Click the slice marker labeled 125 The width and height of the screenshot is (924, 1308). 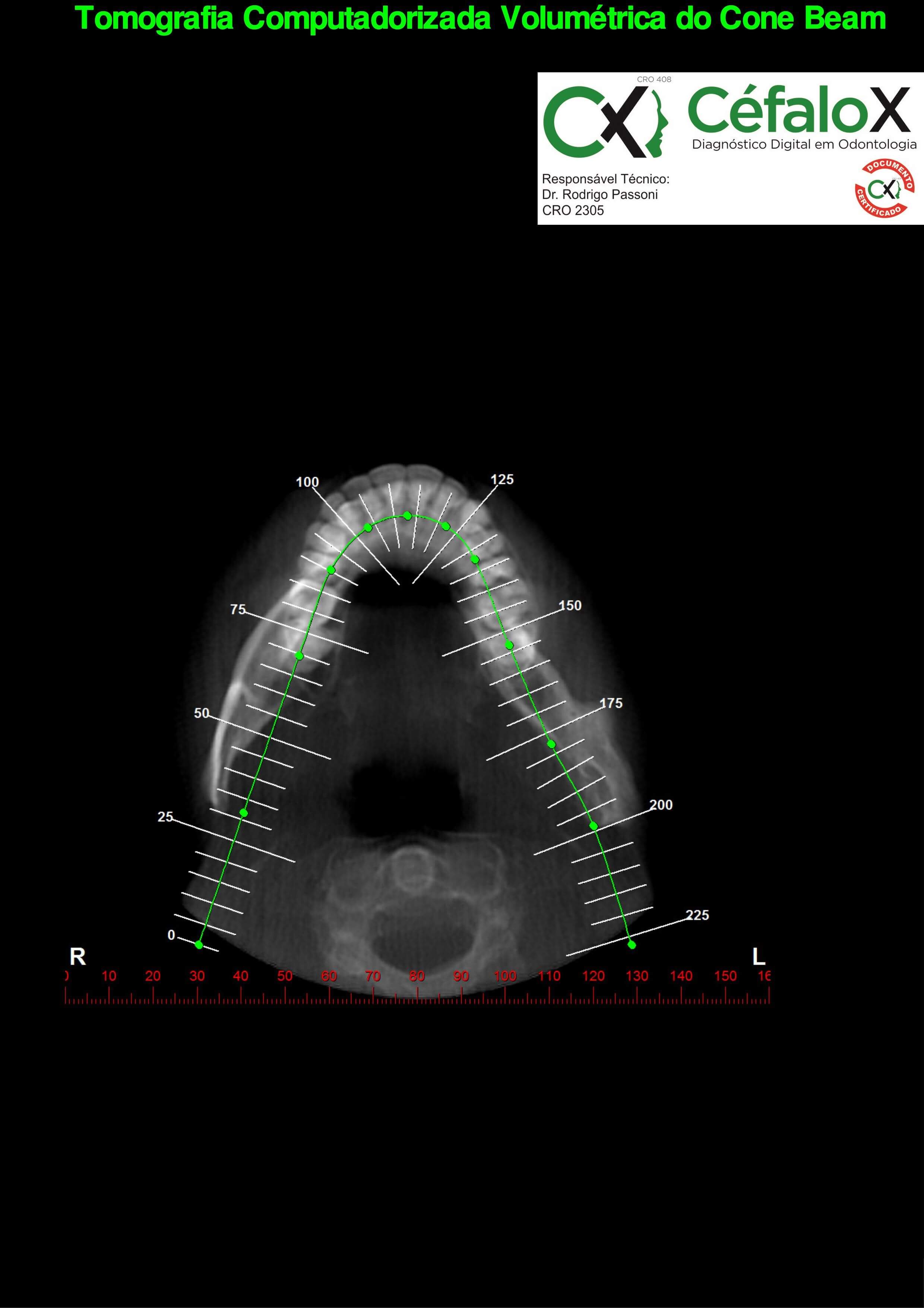click(x=501, y=480)
